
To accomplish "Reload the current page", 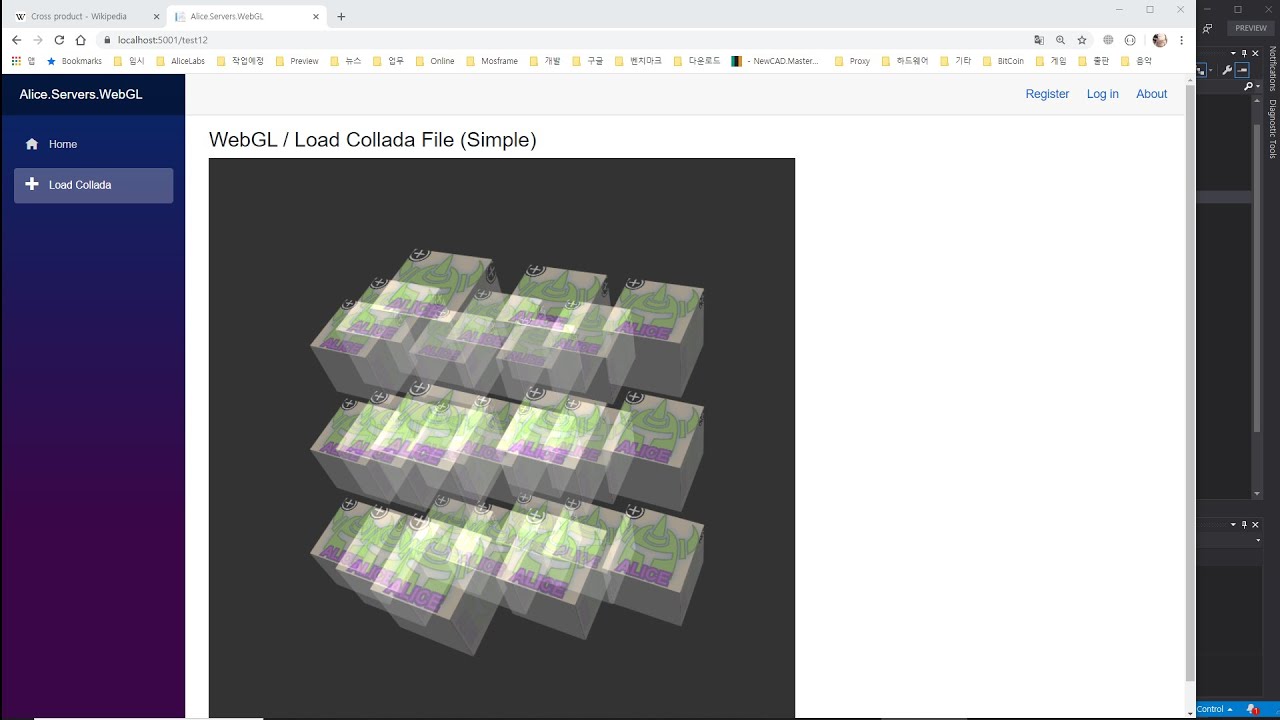I will coord(59,40).
